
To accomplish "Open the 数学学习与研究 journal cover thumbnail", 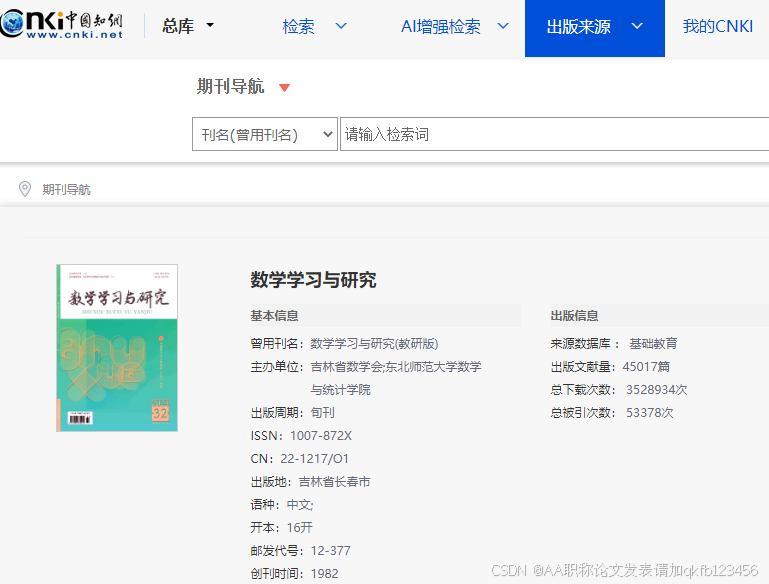I will tap(117, 348).
